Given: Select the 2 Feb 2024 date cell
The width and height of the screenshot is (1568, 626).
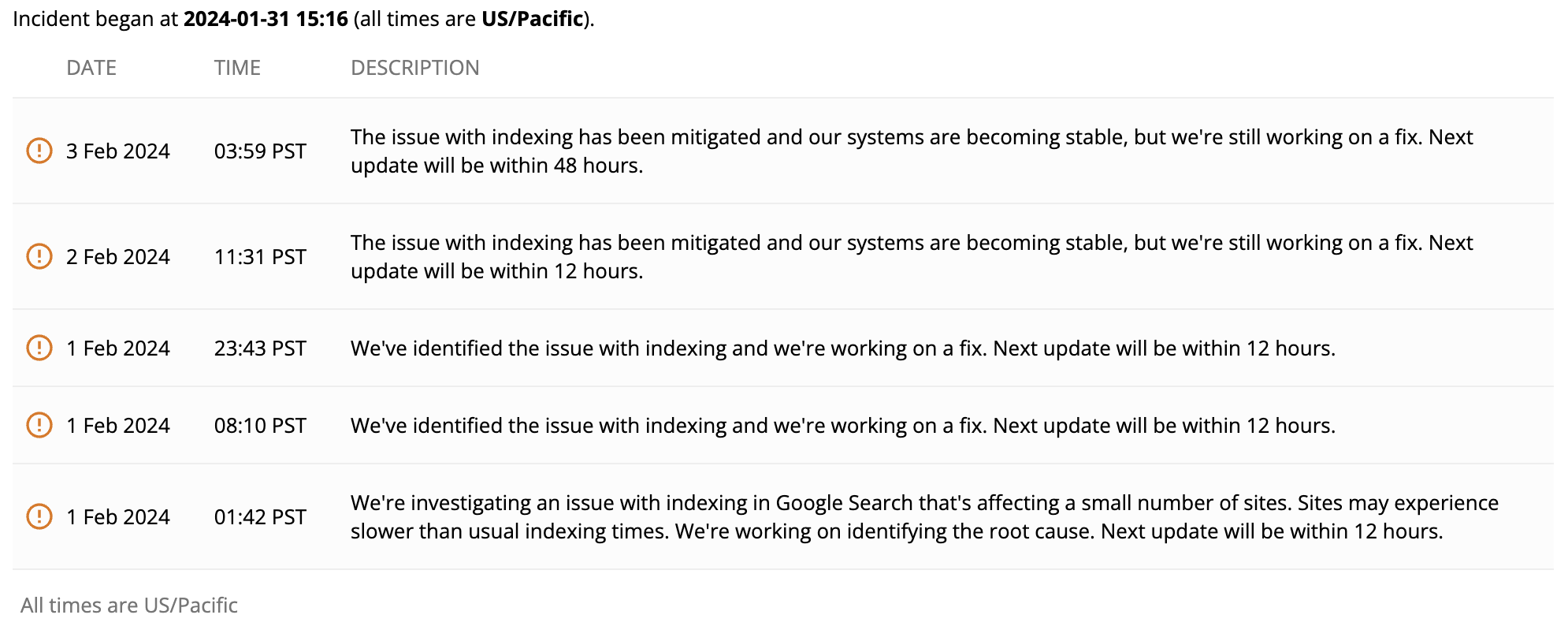Looking at the screenshot, I should click(x=118, y=257).
